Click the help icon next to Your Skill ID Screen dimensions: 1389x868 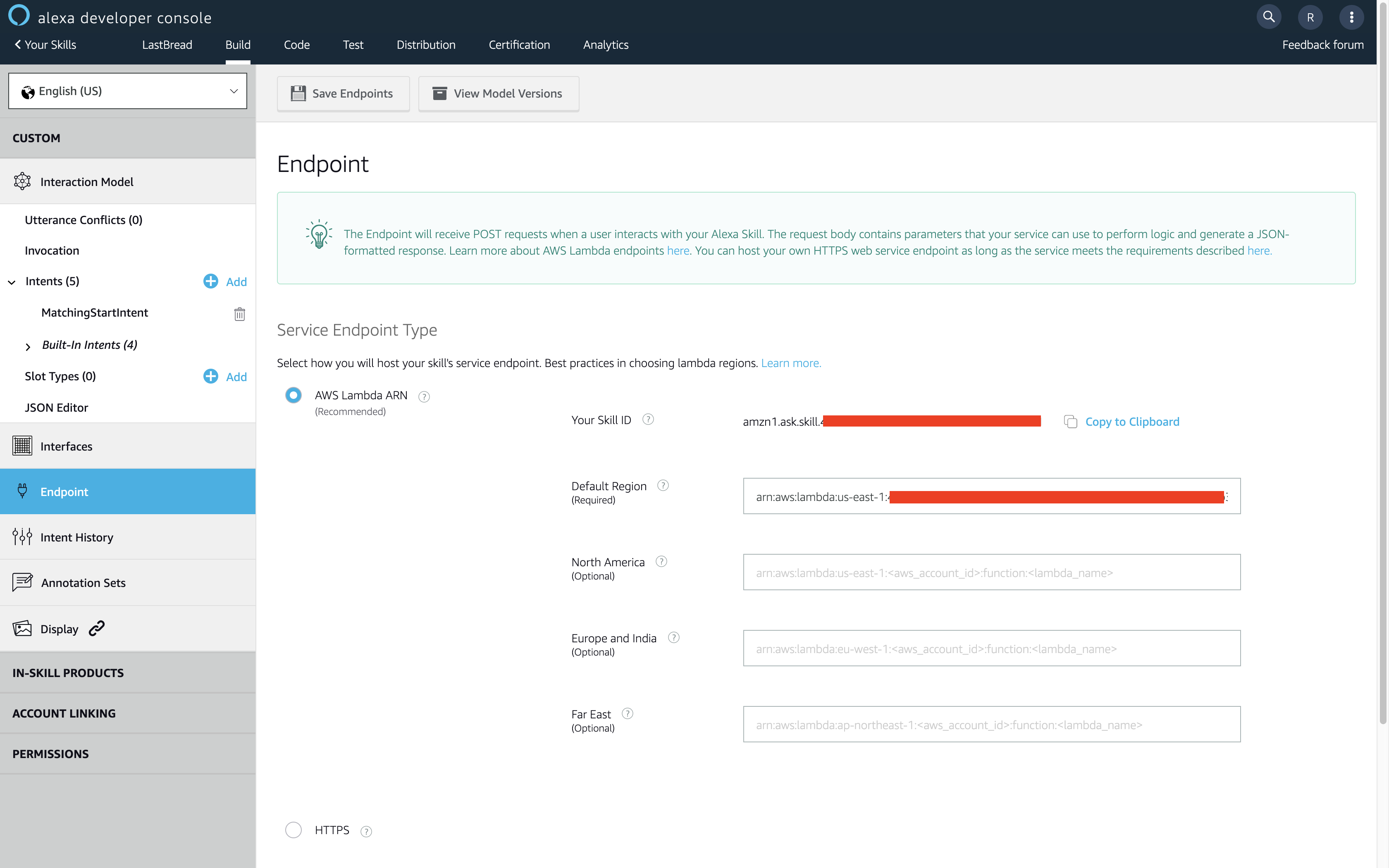[648, 420]
